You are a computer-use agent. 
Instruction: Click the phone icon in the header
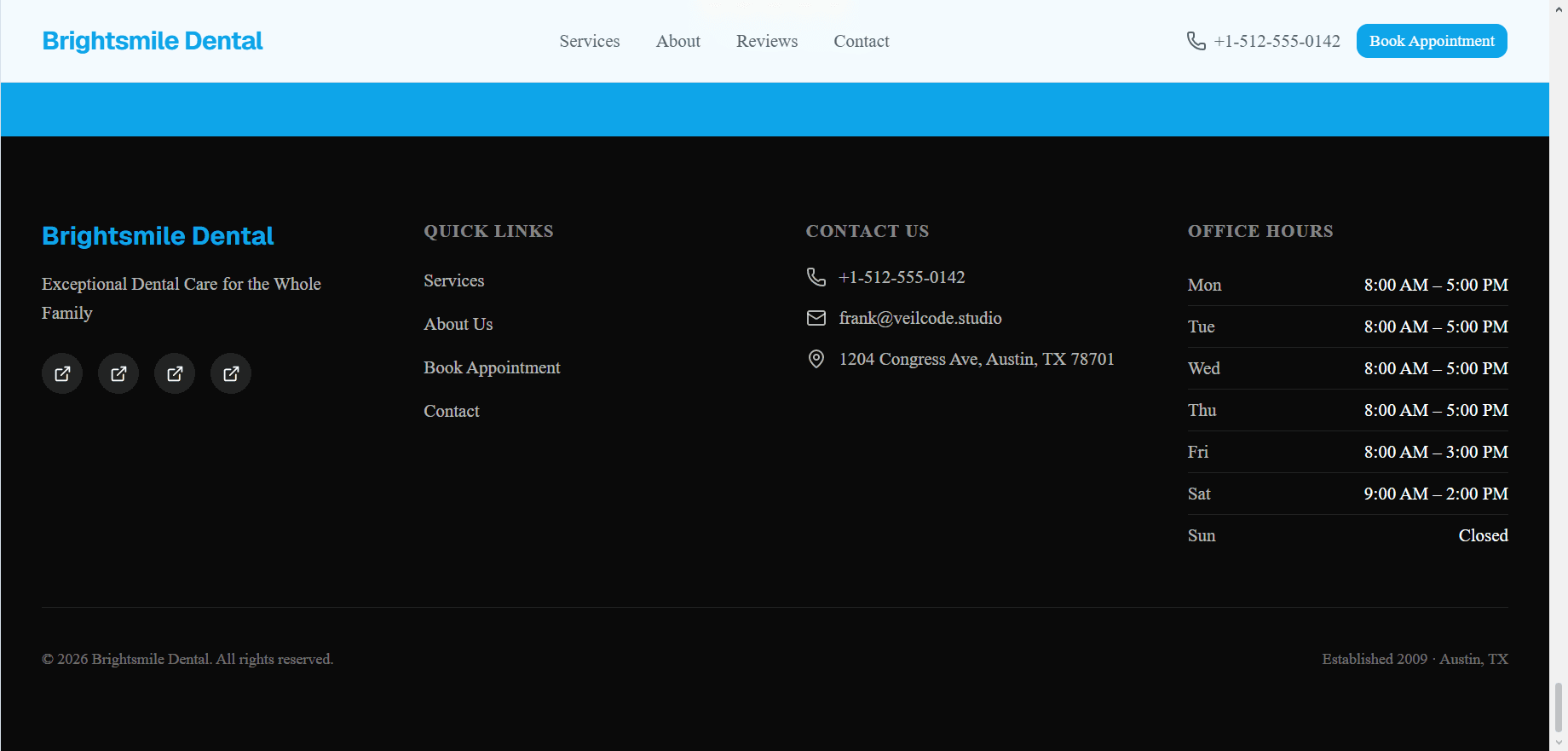pos(1196,41)
